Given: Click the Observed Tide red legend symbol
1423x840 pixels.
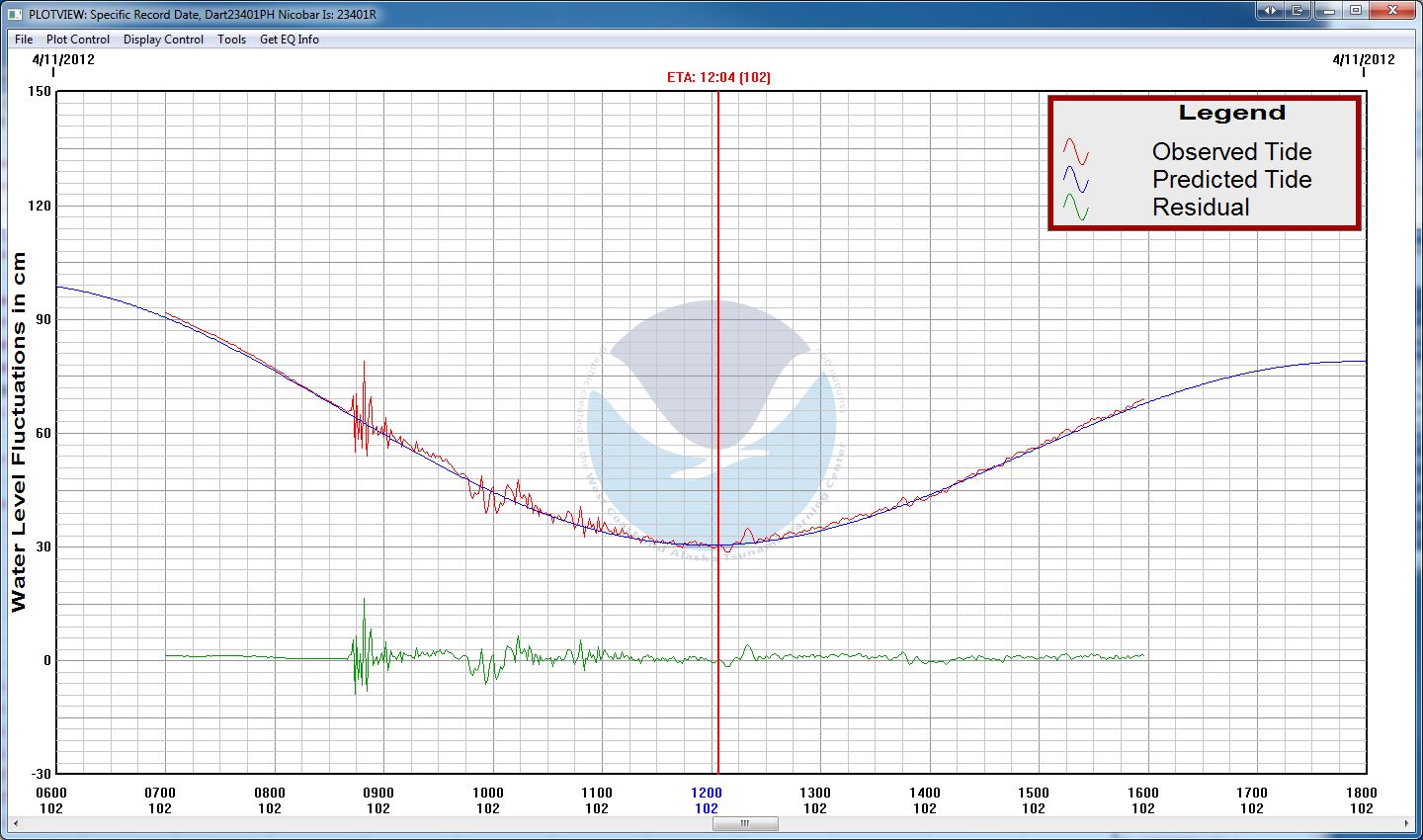Looking at the screenshot, I should (x=1075, y=152).
